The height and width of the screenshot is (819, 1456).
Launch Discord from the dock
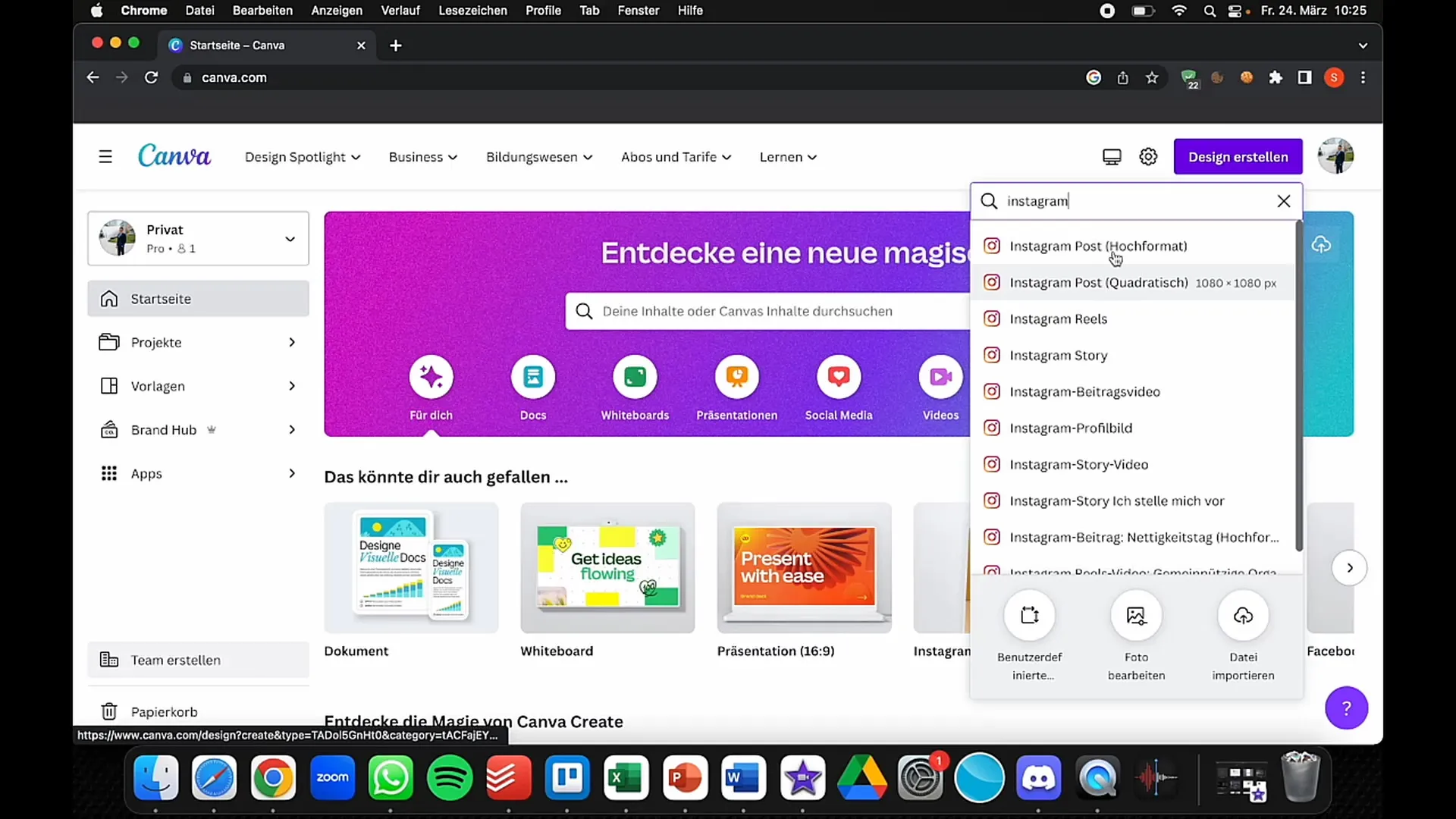click(1038, 777)
